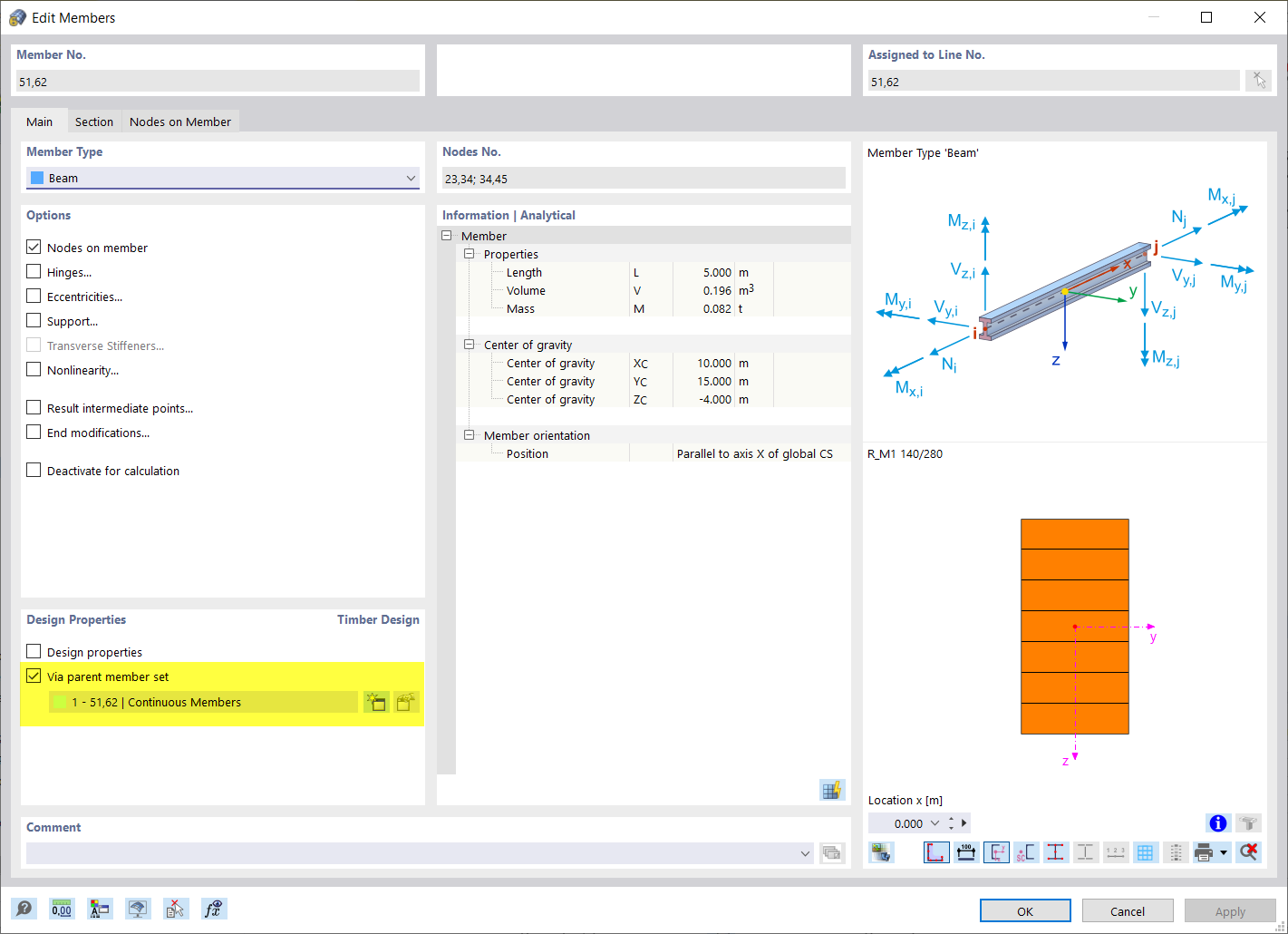Enable End modifications... checkbox

tap(34, 432)
